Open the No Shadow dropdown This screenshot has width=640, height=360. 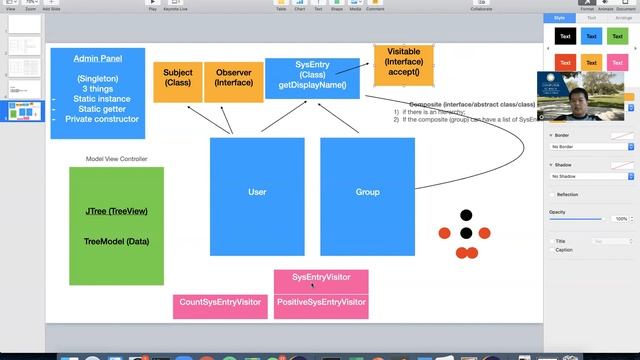click(x=591, y=176)
